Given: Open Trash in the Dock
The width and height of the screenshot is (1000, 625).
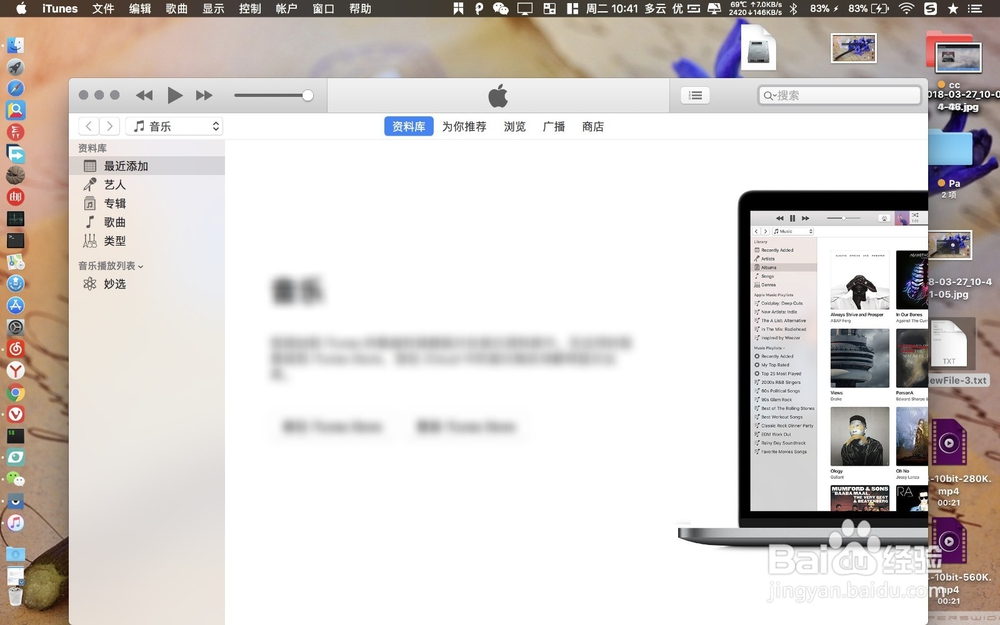Looking at the screenshot, I should 15,596.
